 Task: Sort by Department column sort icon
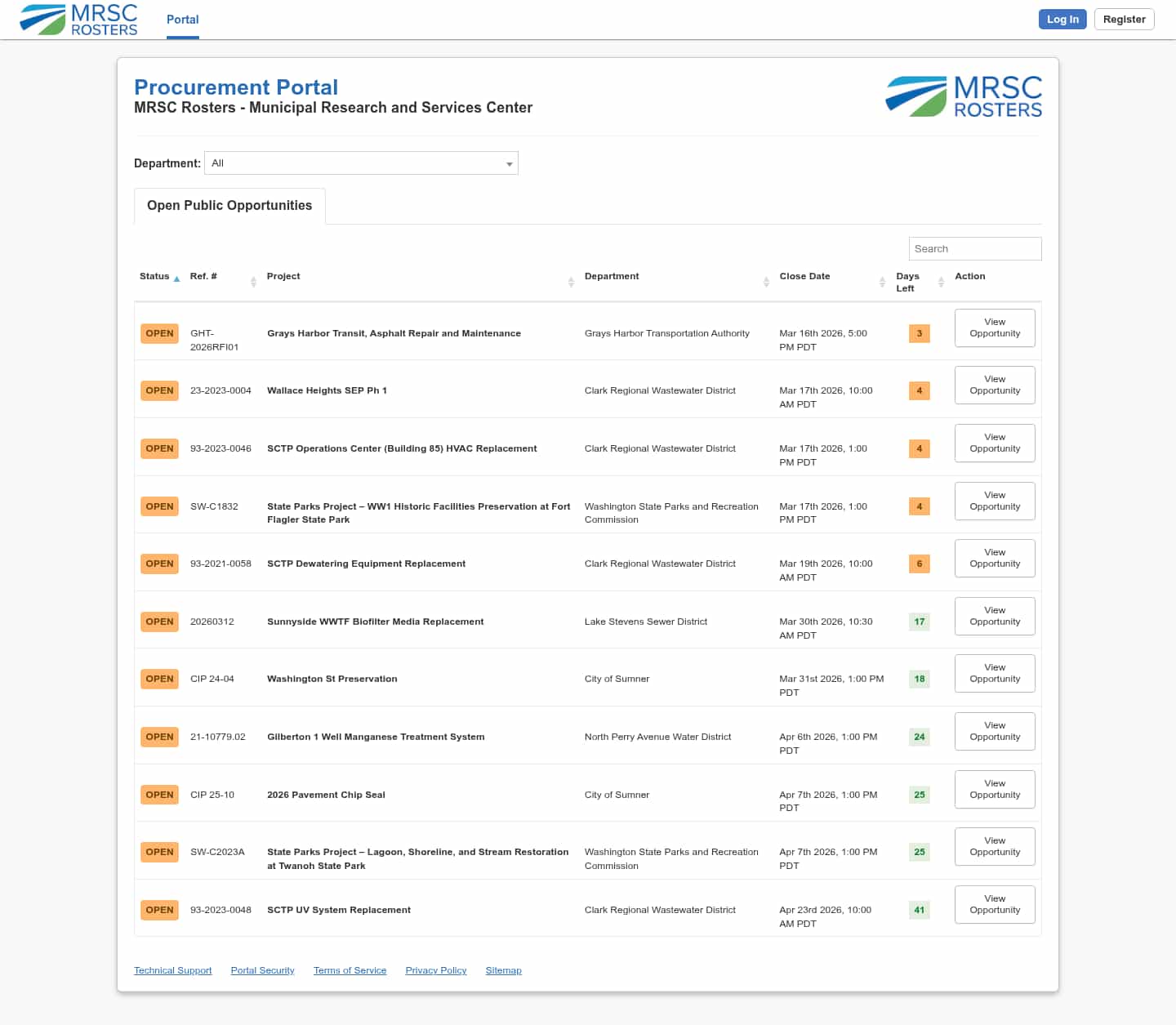click(x=766, y=282)
